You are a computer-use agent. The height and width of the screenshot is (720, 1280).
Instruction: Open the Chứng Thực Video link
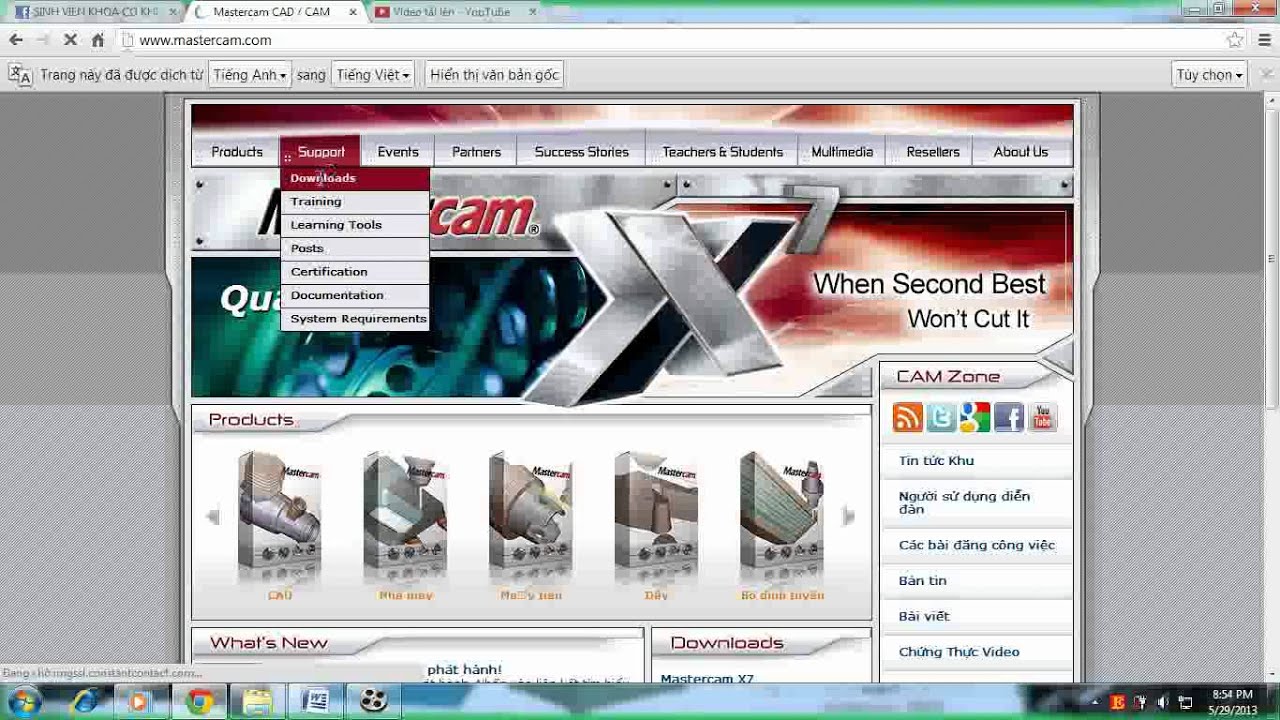pyautogui.click(x=959, y=652)
